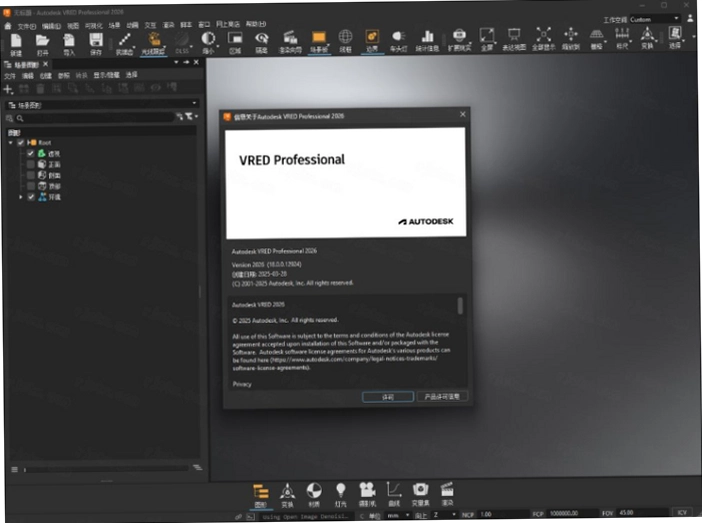Image resolution: width=702 pixels, height=523 pixels.
Task: Toggle the Root node checkbox
Action: [21, 143]
